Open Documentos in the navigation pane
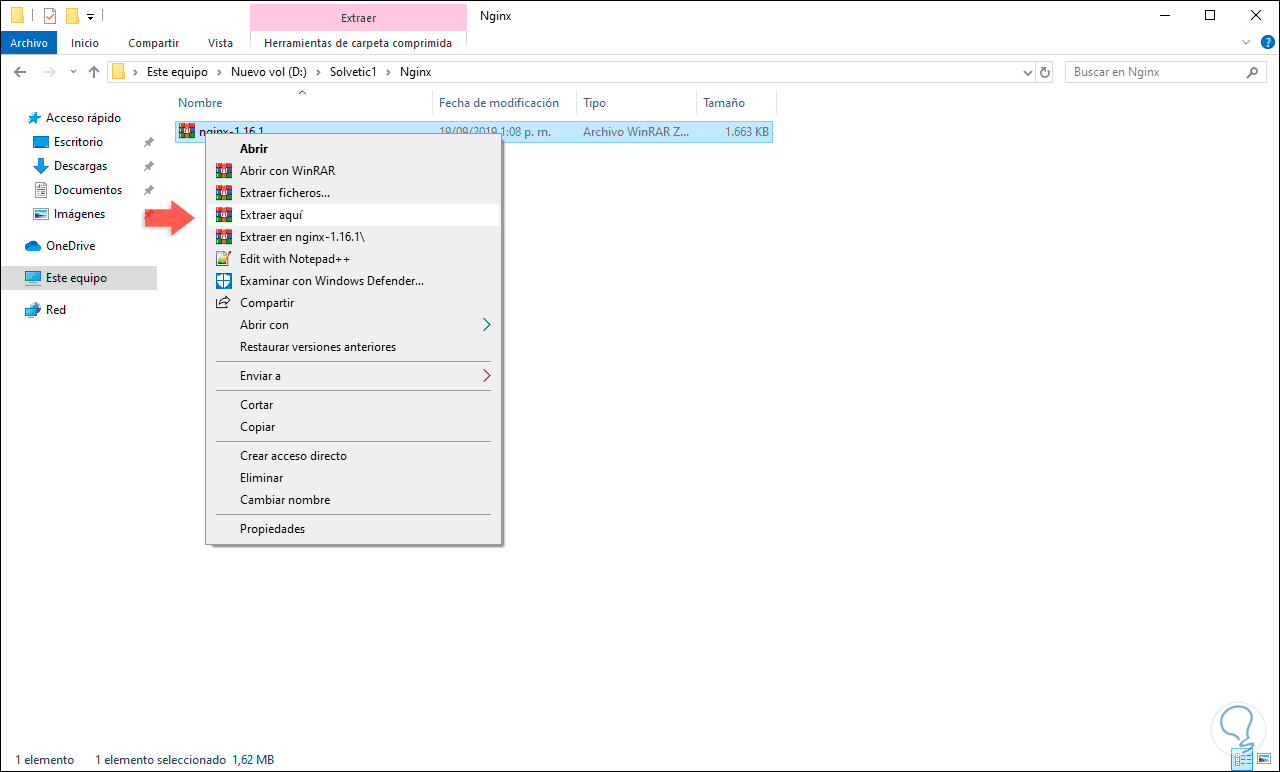The width and height of the screenshot is (1280, 772). point(88,190)
